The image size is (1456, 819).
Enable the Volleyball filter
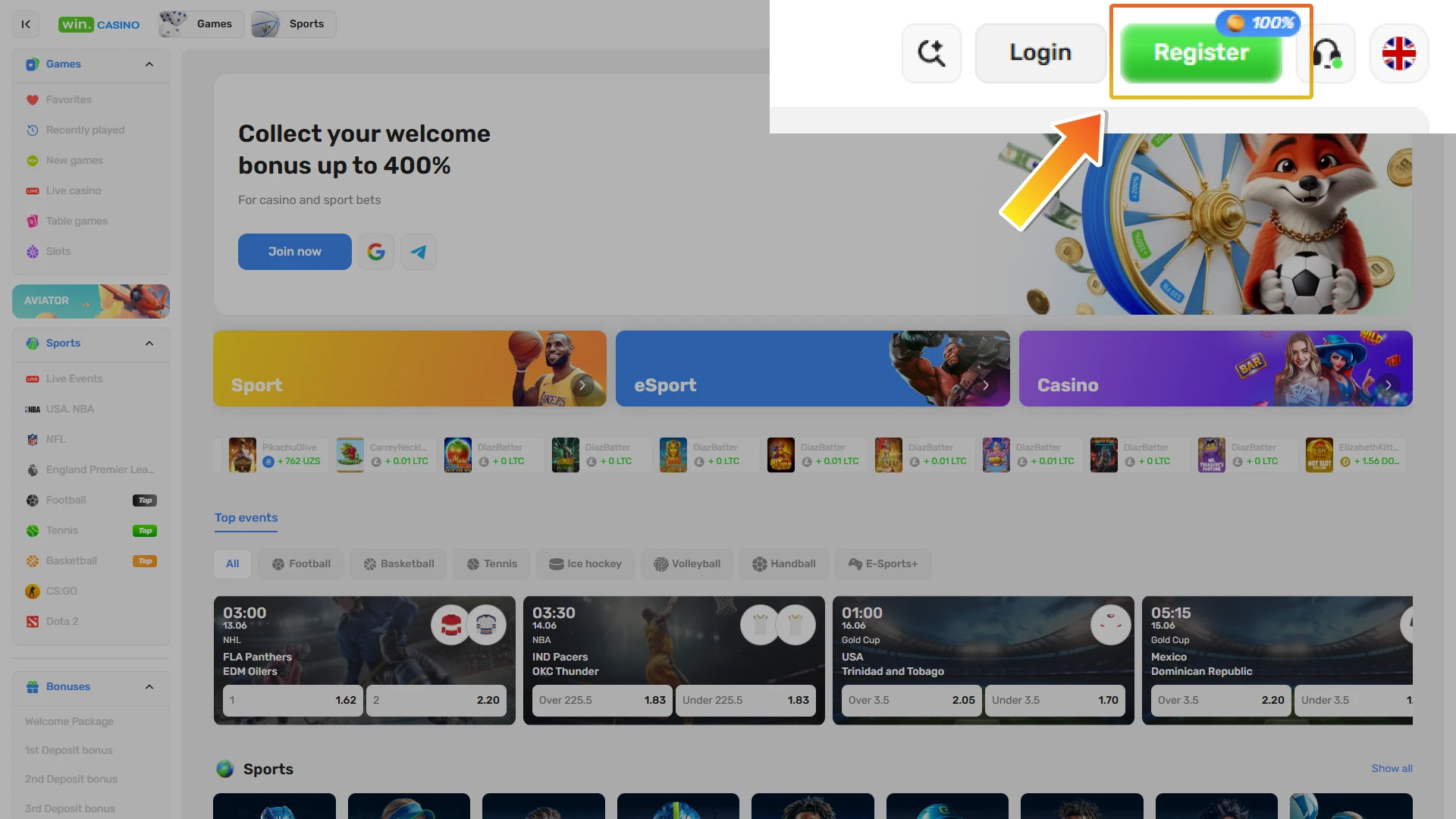pyautogui.click(x=687, y=563)
